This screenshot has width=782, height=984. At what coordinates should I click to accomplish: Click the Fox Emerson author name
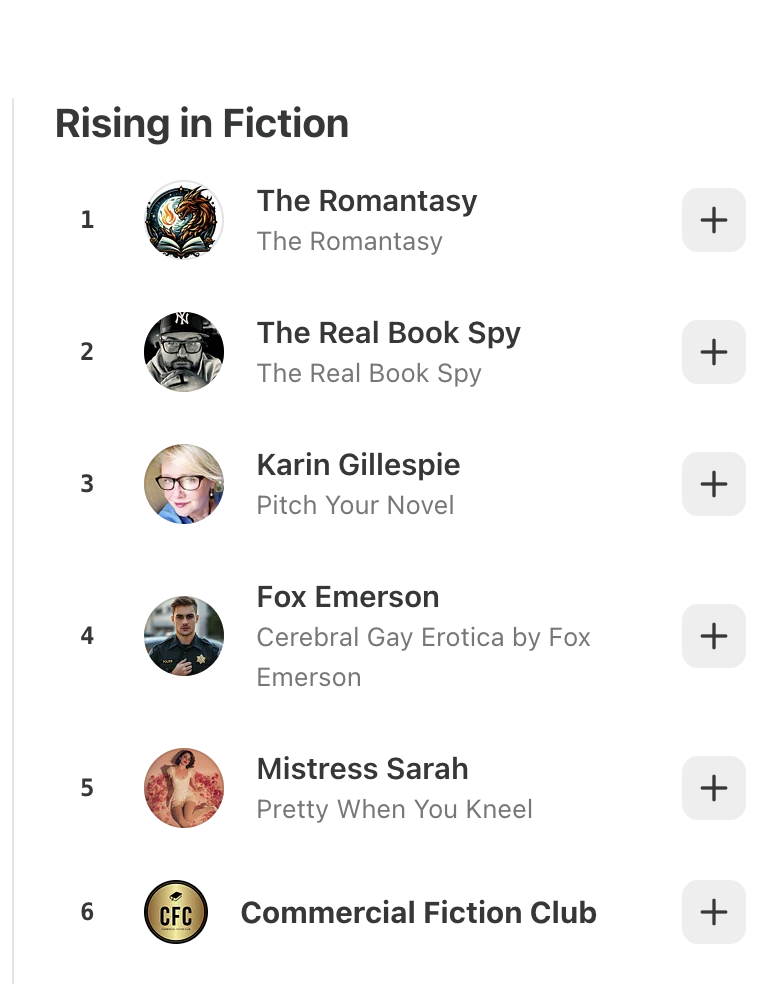pos(348,597)
